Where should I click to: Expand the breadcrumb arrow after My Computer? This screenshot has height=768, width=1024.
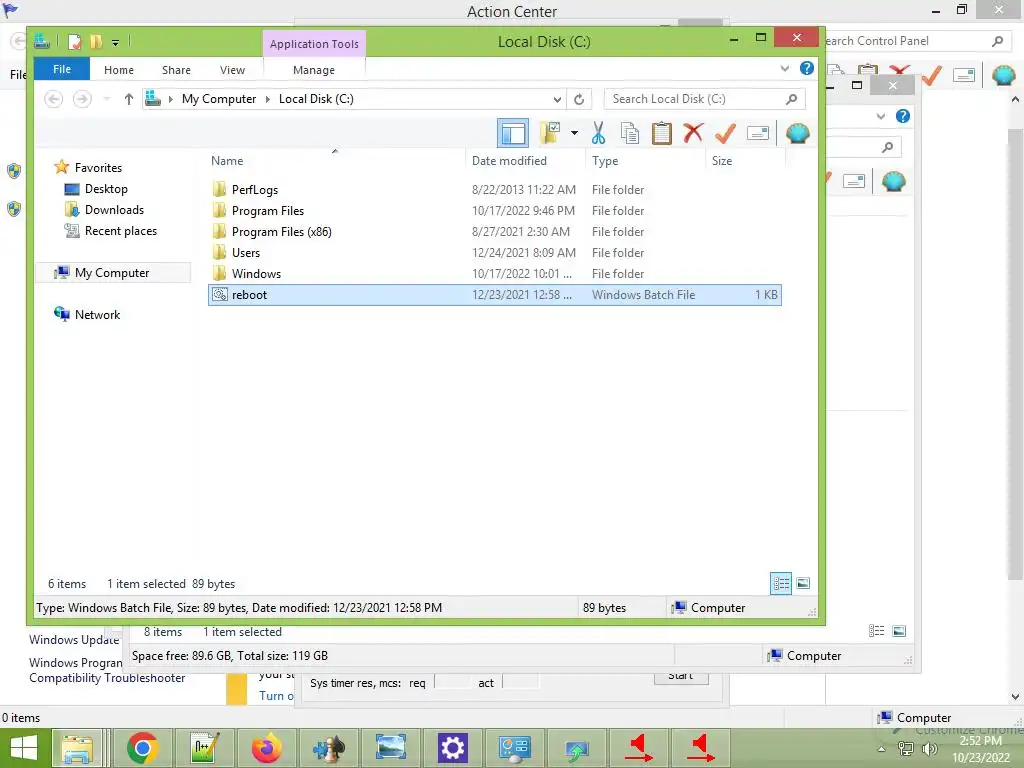click(x=267, y=99)
